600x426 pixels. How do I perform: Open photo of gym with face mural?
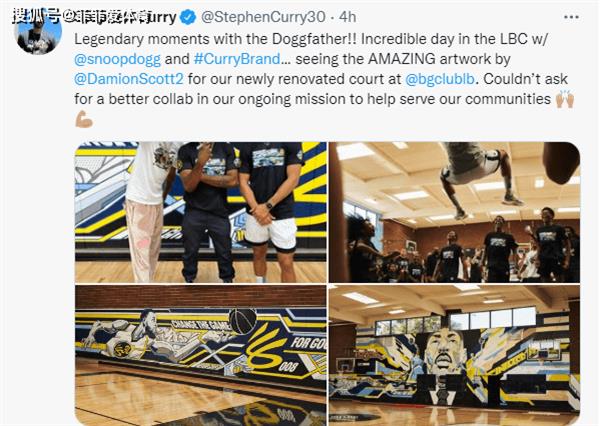tap(455, 355)
